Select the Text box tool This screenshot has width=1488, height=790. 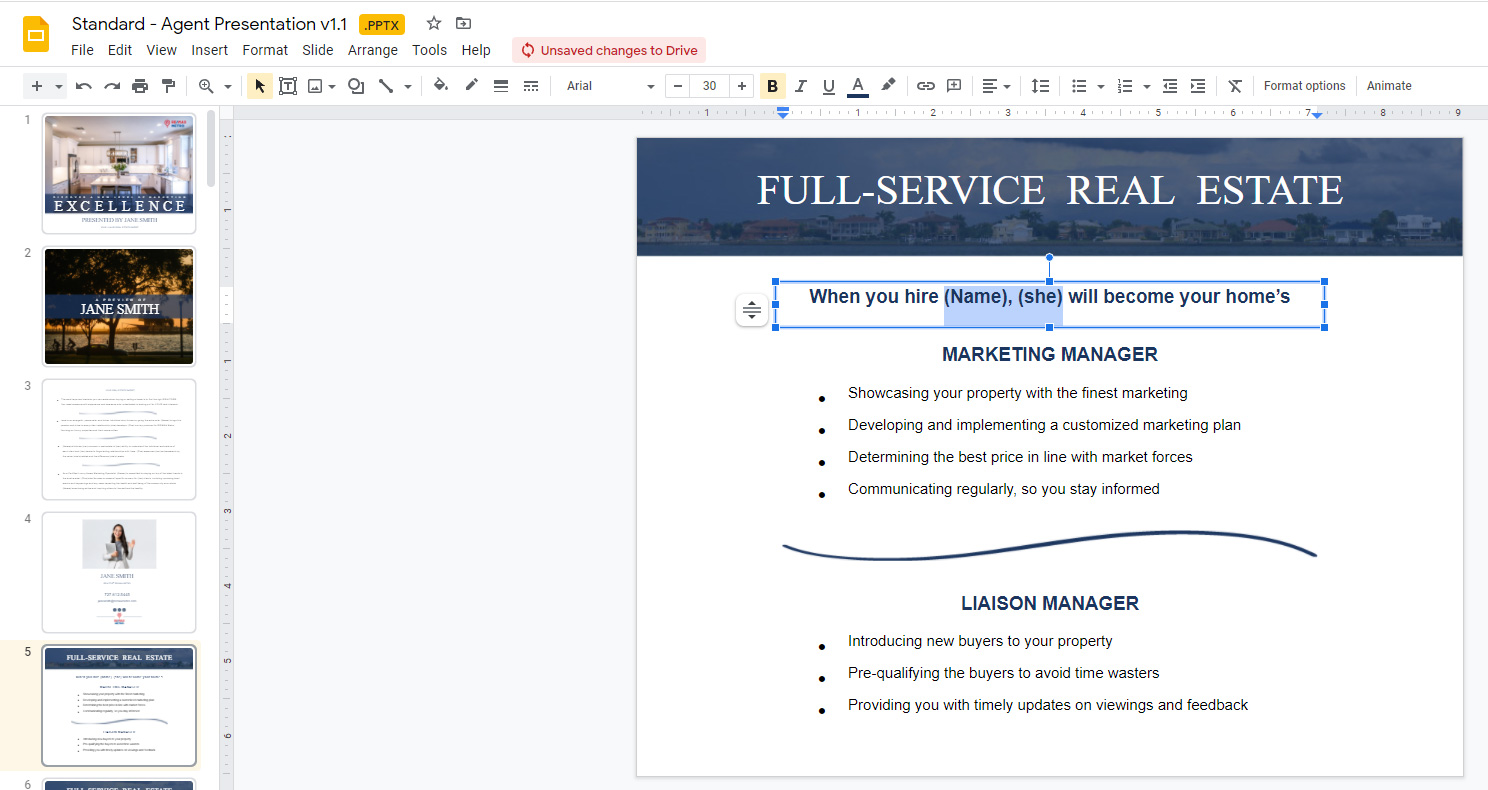click(x=288, y=86)
